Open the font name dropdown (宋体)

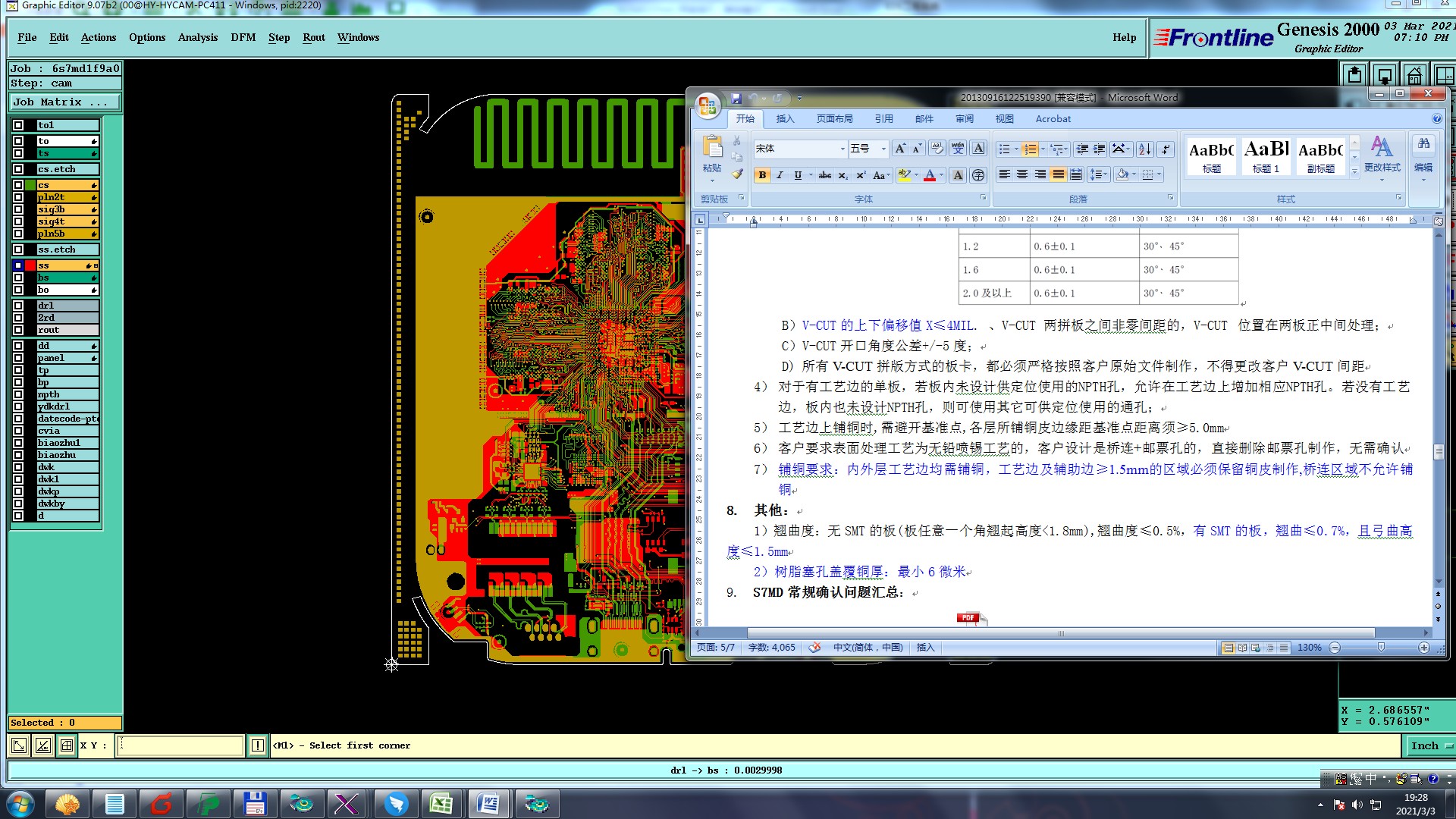842,149
